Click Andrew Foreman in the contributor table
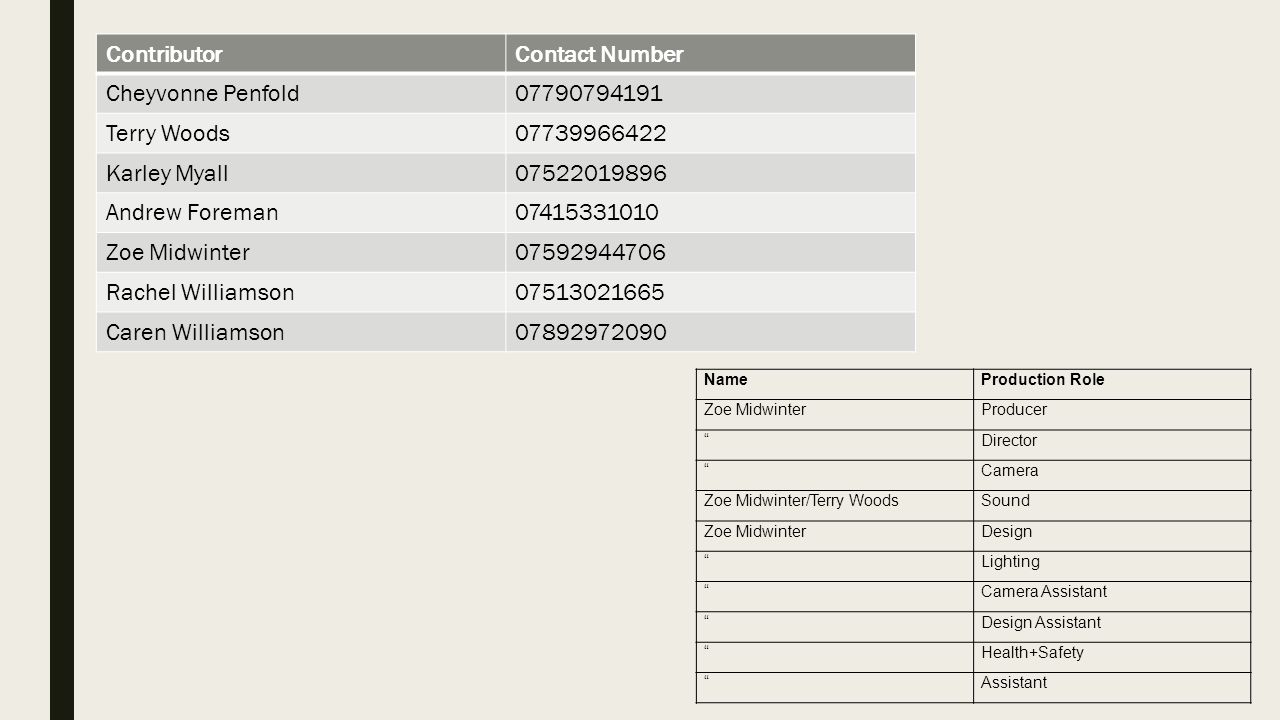The image size is (1280, 720). (301, 212)
